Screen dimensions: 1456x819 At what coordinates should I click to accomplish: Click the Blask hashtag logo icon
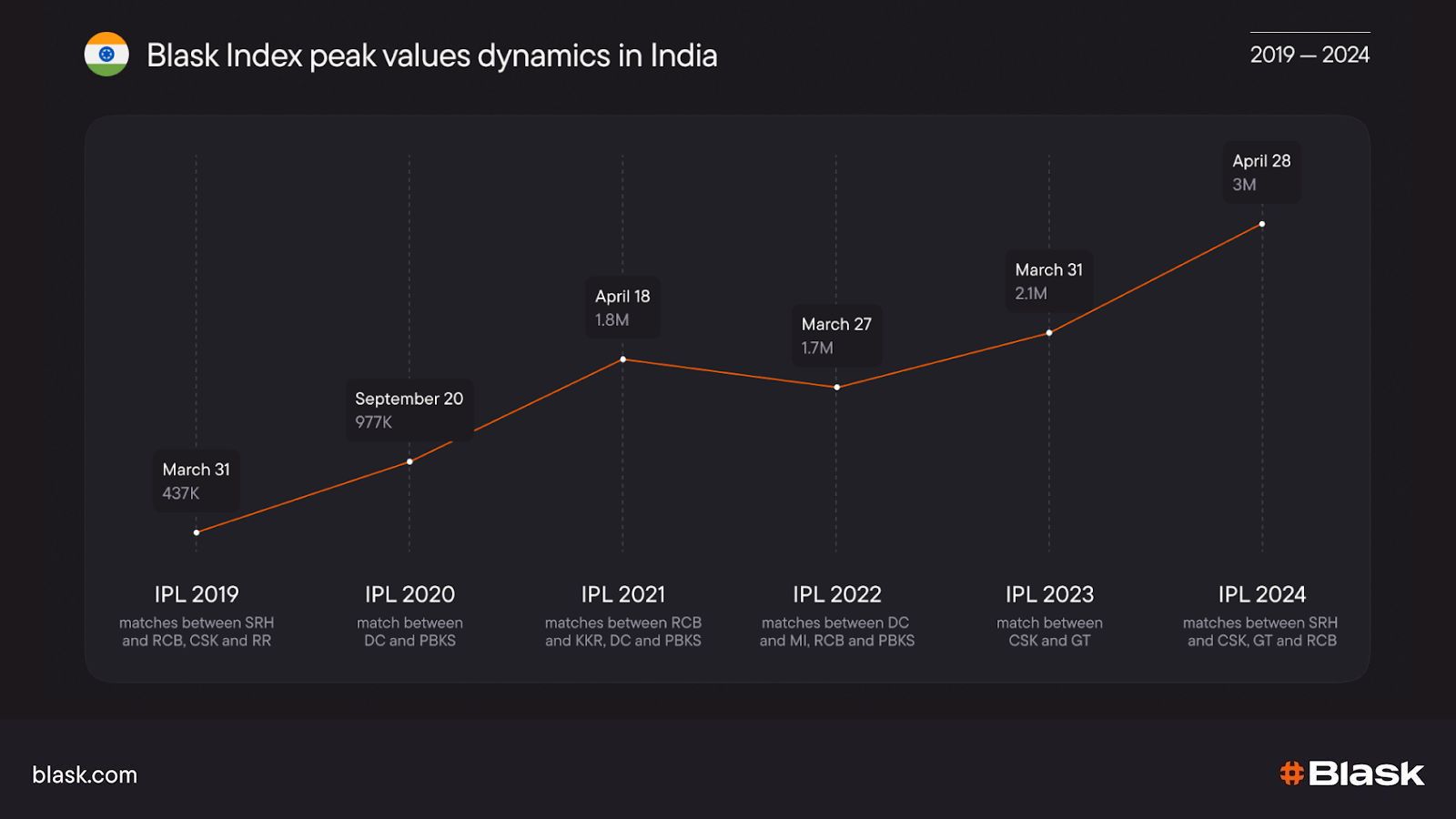(1291, 773)
